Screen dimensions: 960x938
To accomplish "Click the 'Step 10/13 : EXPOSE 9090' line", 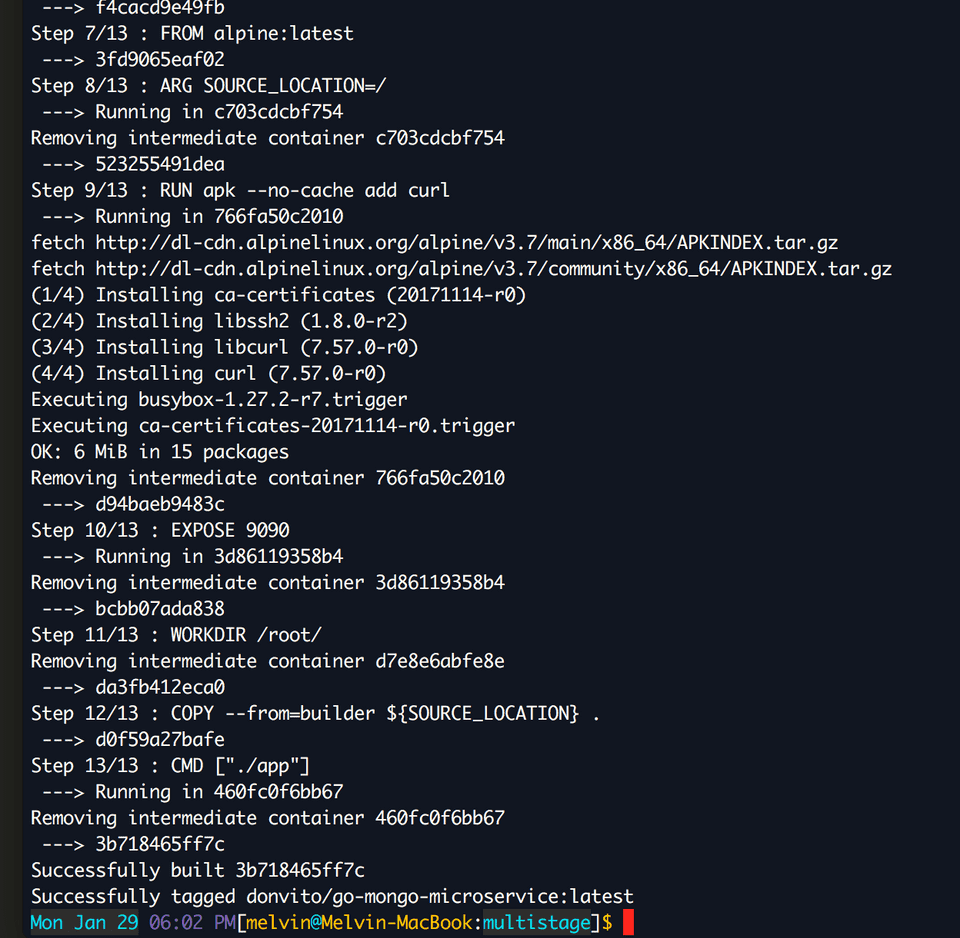I will click(x=160, y=530).
